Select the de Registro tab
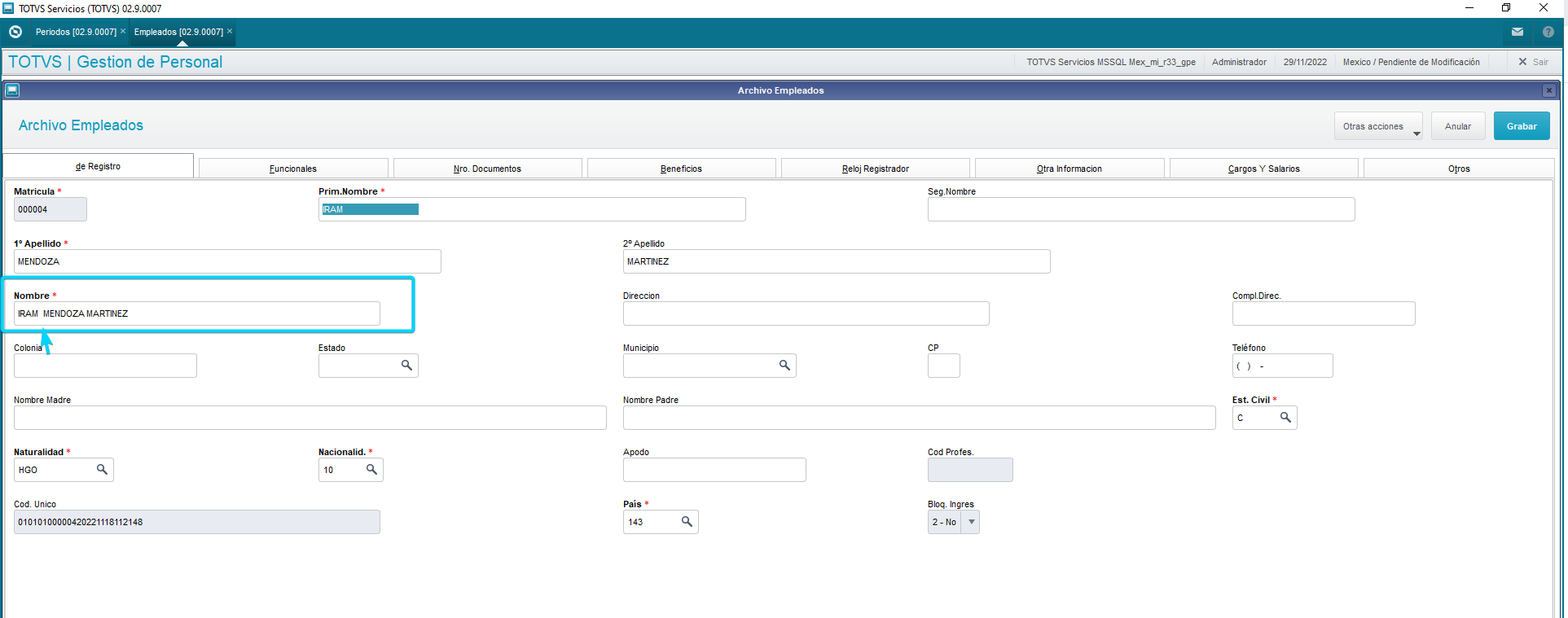 [x=99, y=166]
